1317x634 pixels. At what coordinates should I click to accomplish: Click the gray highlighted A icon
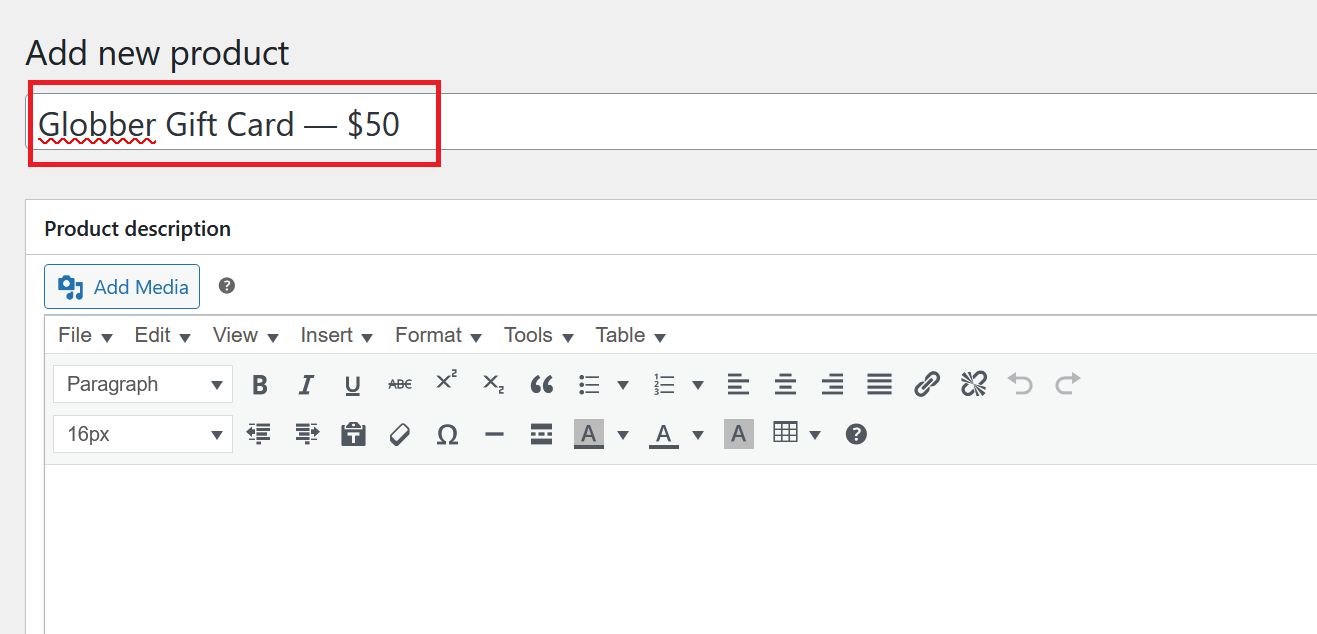(x=738, y=434)
